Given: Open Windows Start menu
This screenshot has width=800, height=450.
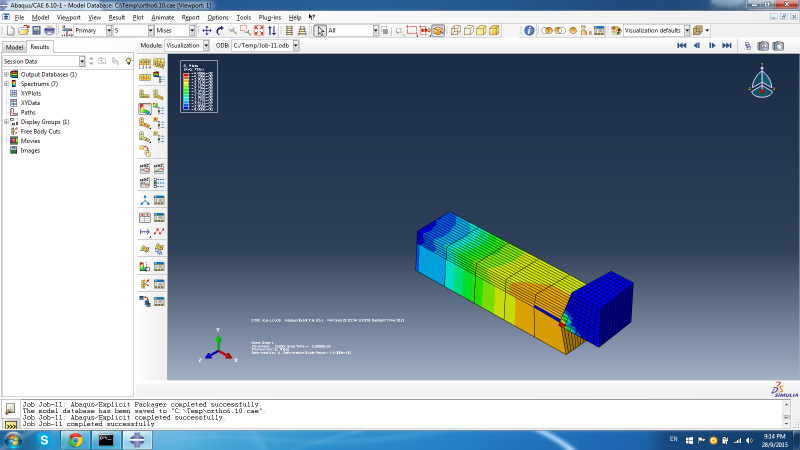Looking at the screenshot, I should pyautogui.click(x=12, y=440).
